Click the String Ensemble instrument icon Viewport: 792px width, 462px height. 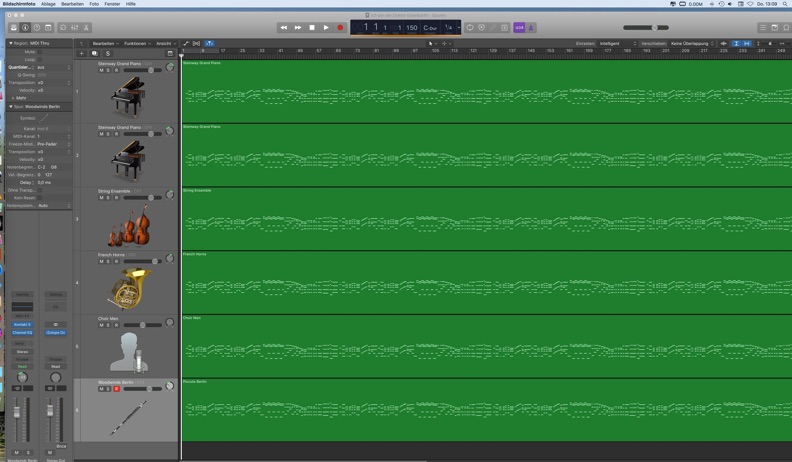point(129,225)
